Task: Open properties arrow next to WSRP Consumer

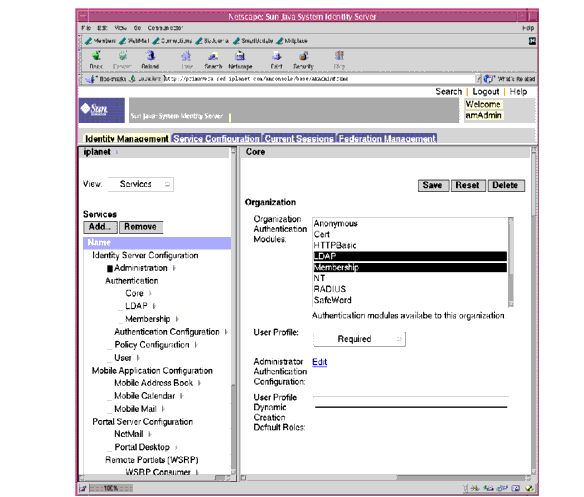Action: (197, 472)
